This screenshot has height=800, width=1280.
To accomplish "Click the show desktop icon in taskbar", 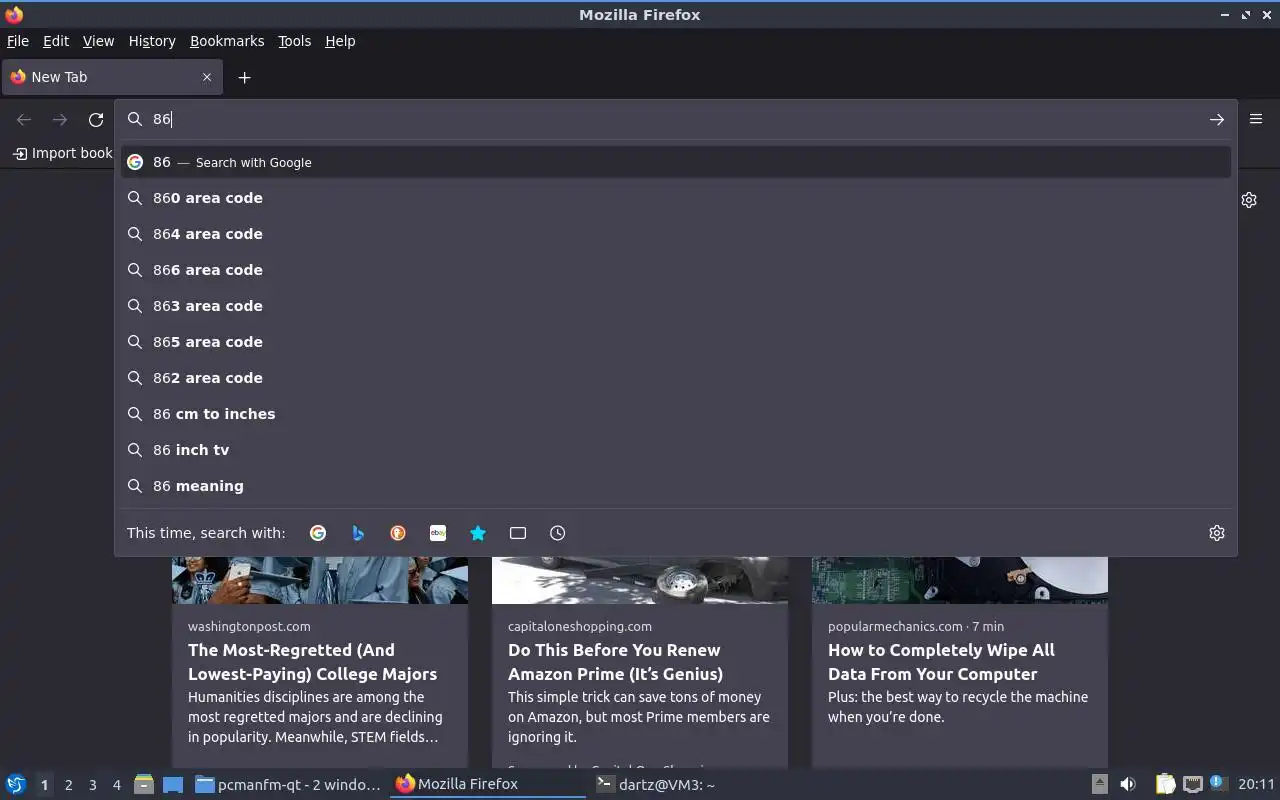I will [173, 784].
